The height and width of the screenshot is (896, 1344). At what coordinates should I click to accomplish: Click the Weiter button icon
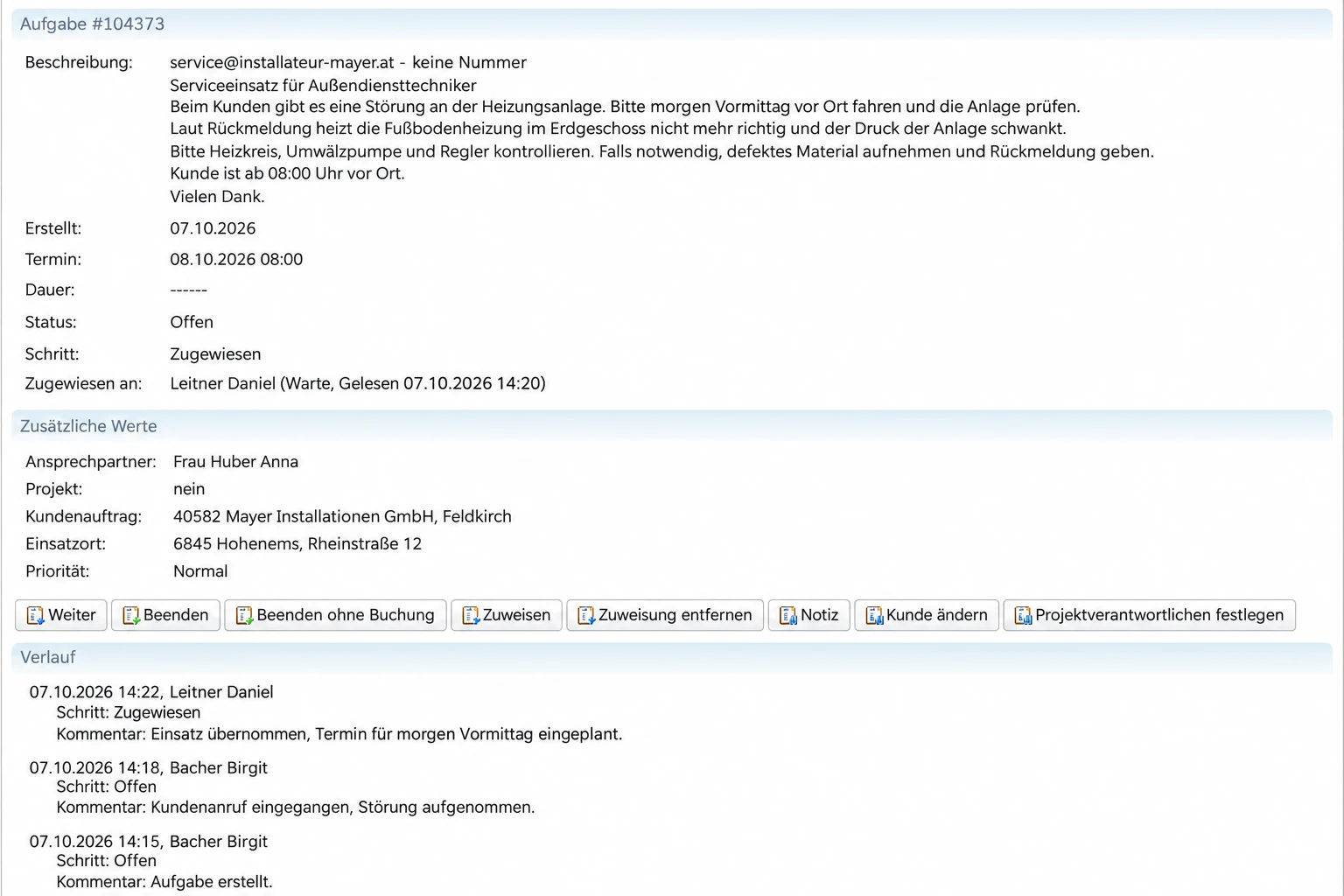[x=35, y=615]
